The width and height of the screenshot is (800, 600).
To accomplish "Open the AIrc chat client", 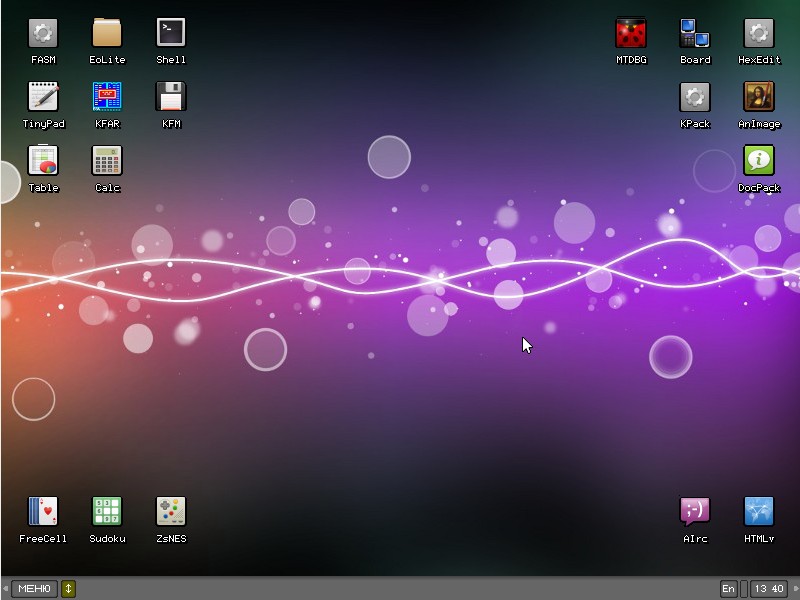I will coord(694,512).
